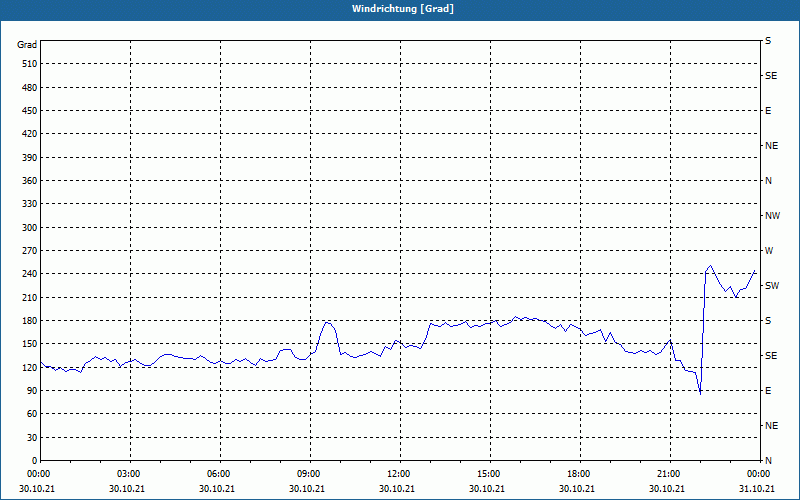Click the 15:00 time axis label
This screenshot has height=500, width=800.
pyautogui.click(x=490, y=474)
